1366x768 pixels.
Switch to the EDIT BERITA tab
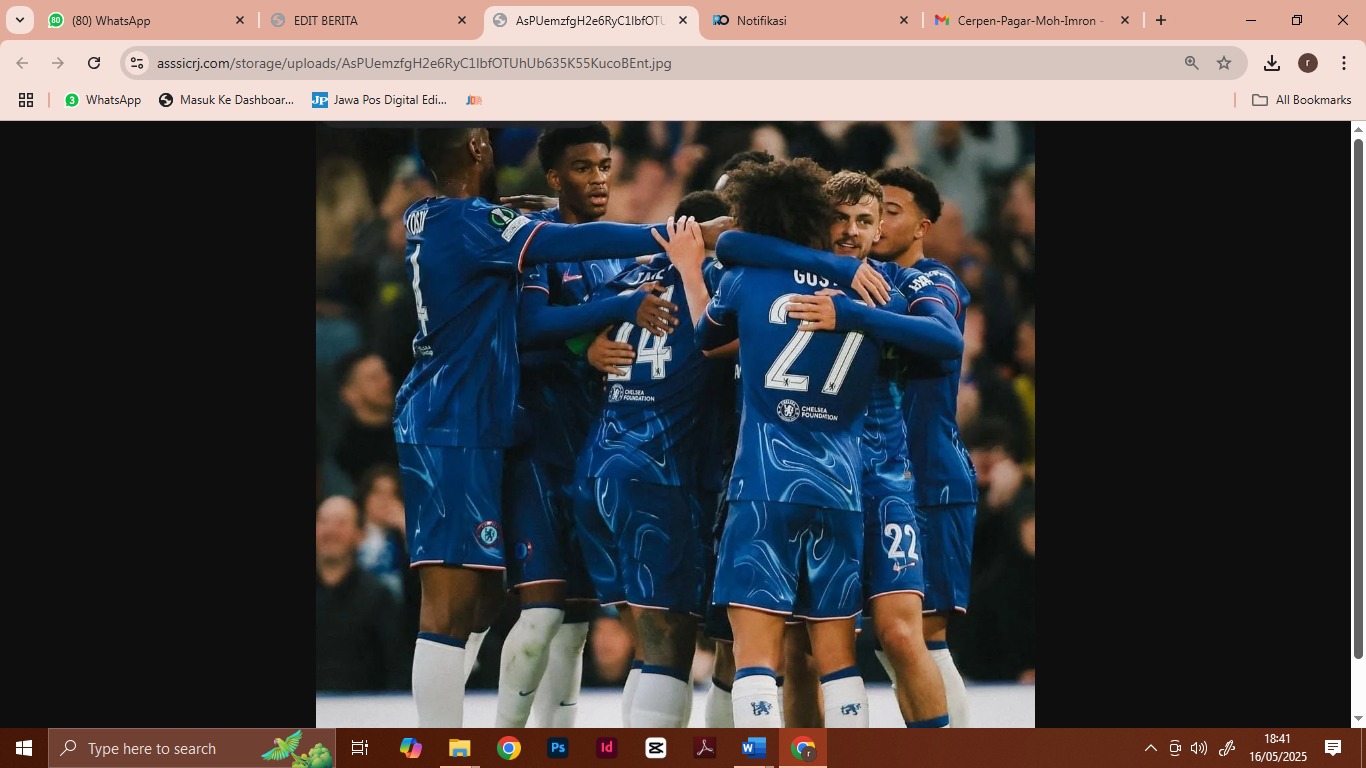click(368, 20)
